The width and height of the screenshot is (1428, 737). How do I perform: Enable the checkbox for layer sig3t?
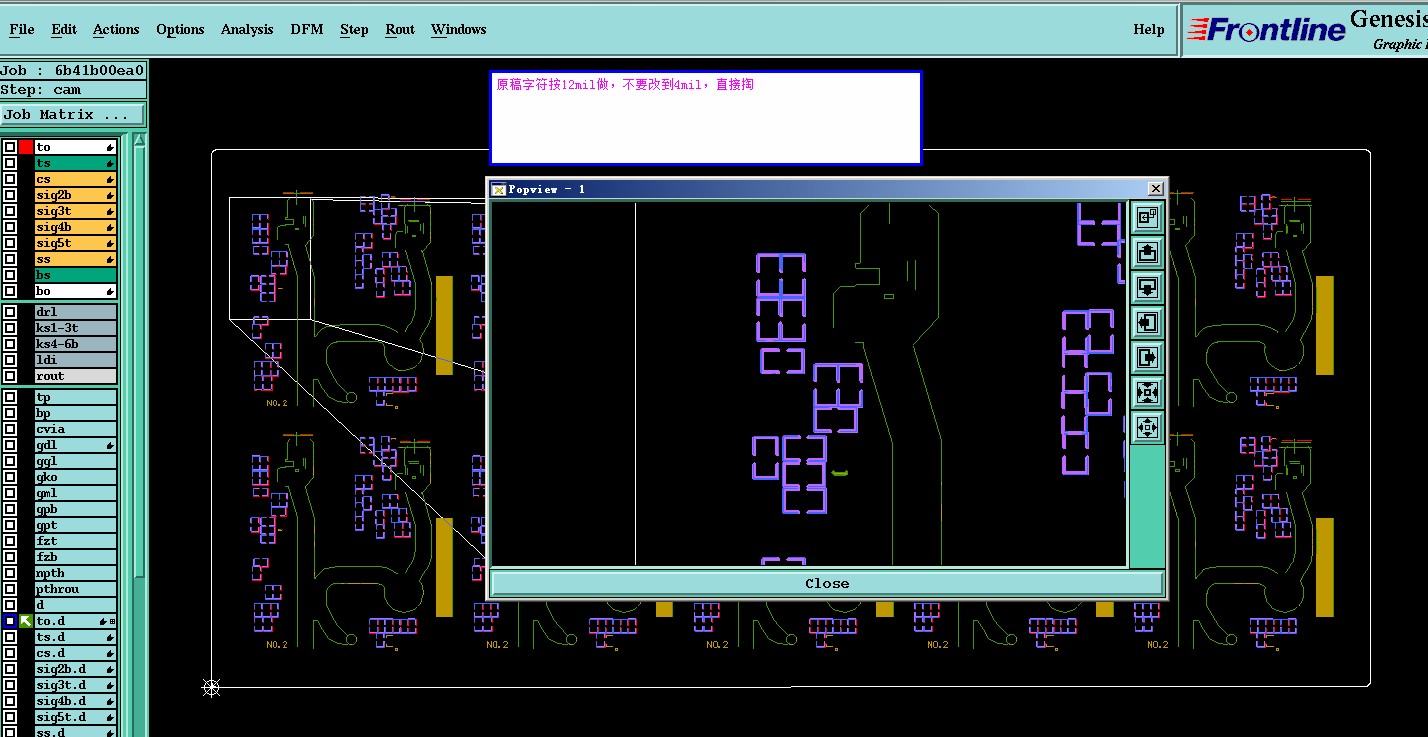tap(10, 211)
